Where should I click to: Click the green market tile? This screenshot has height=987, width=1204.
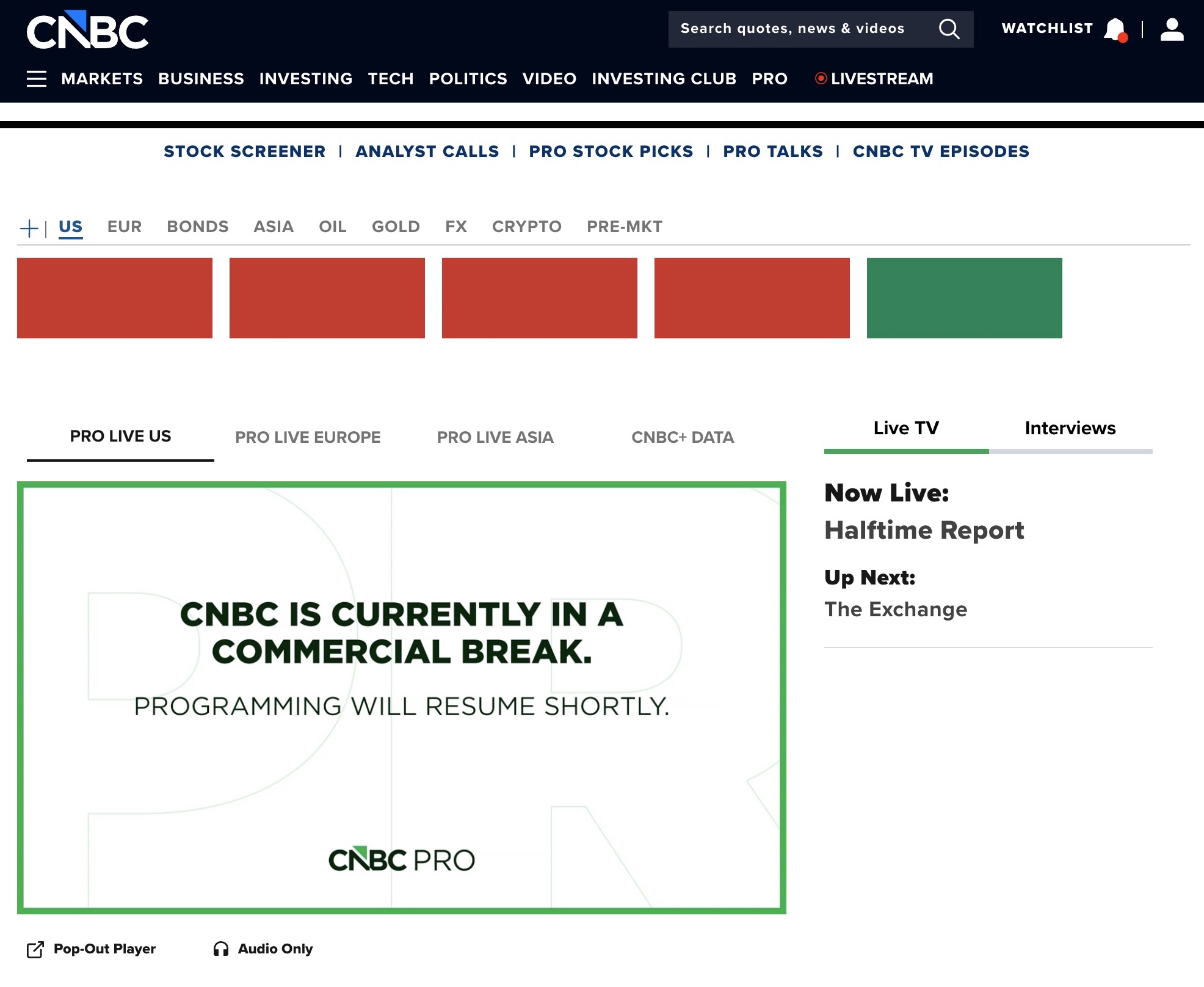pos(964,298)
